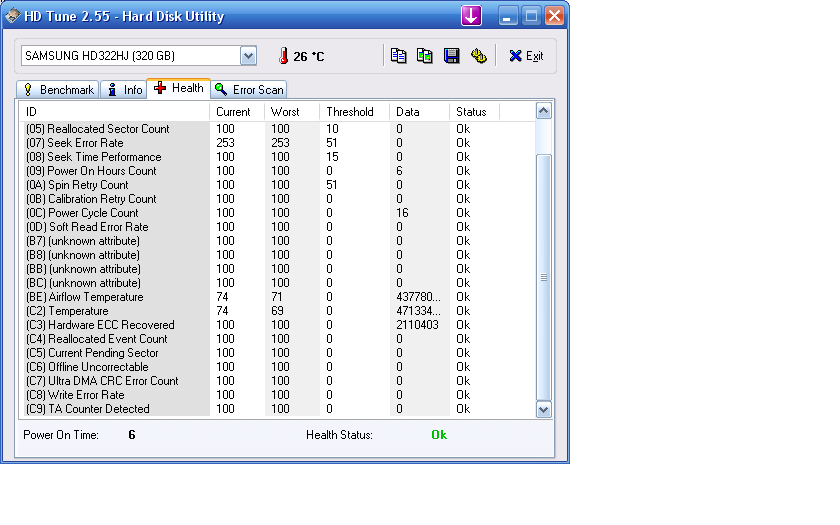Click the Threshold column header
Image resolution: width=840 pixels, height=525 pixels.
[355, 112]
